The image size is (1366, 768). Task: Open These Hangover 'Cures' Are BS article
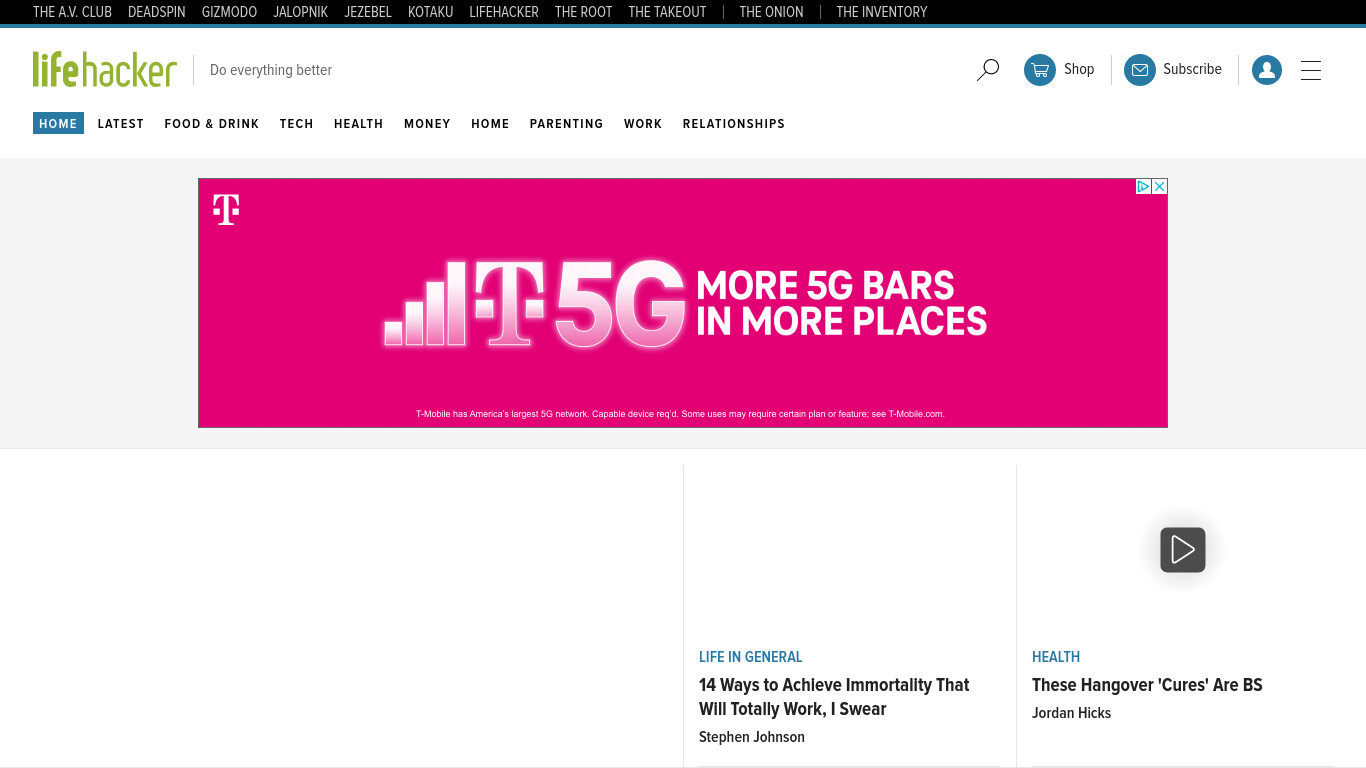click(x=1147, y=685)
